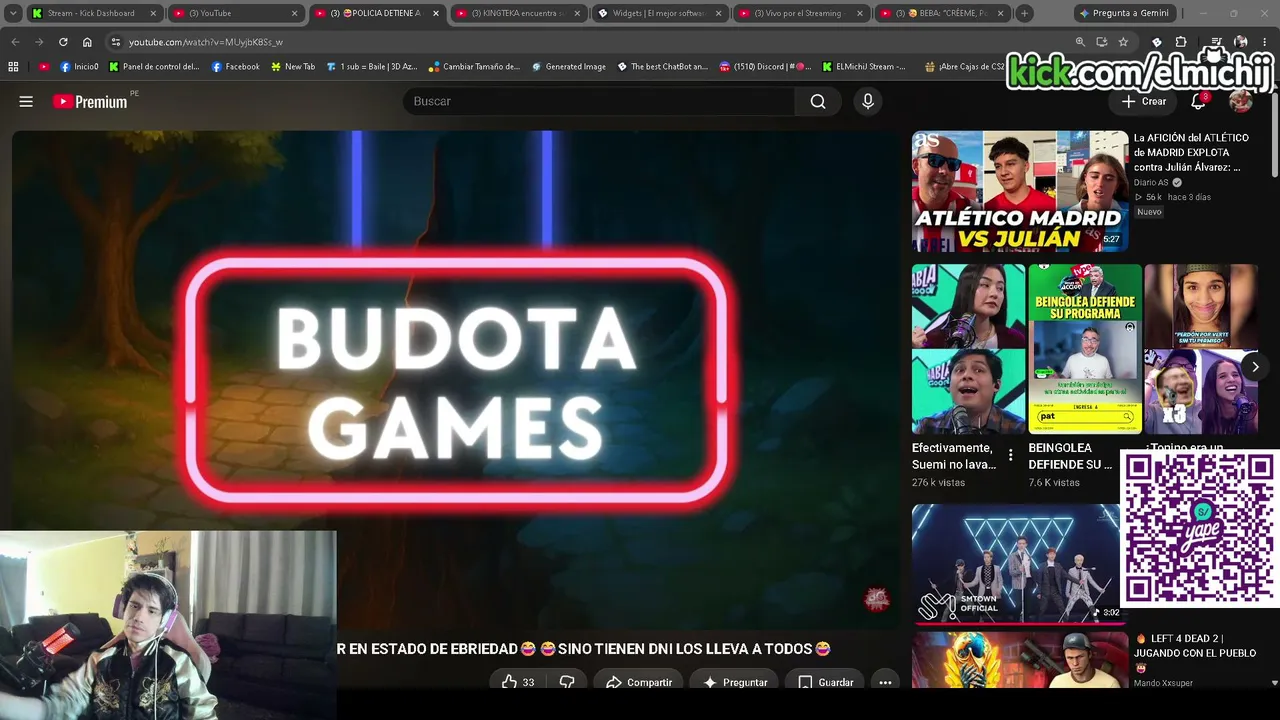
Task: Open BEINGOLEA DEFIENDE short thumbnail
Action: tap(1085, 349)
